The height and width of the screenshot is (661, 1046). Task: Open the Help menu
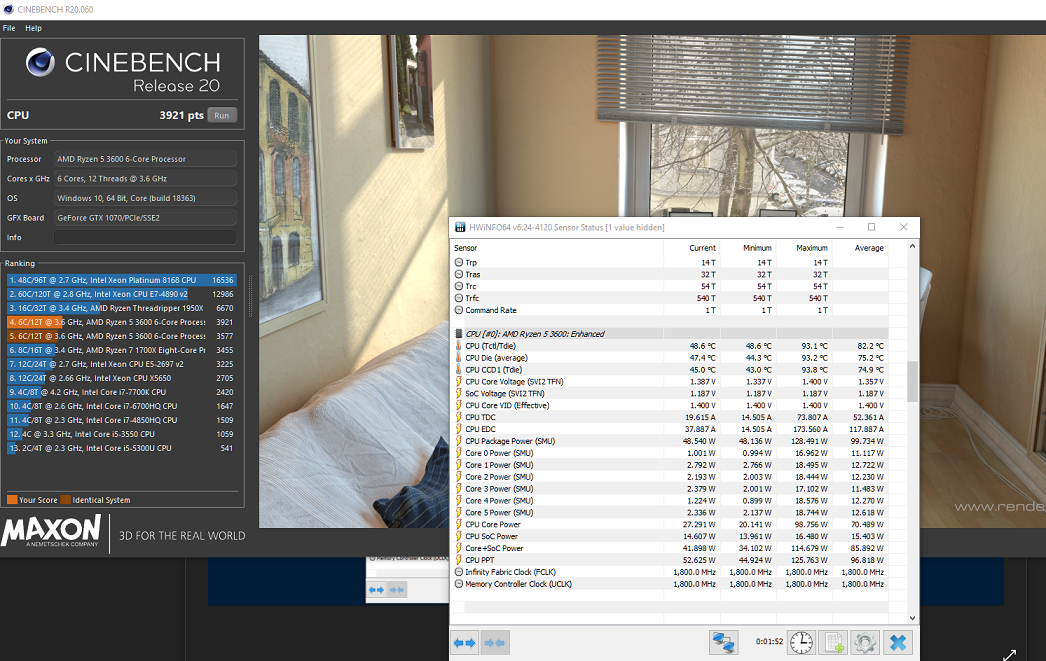[33, 27]
